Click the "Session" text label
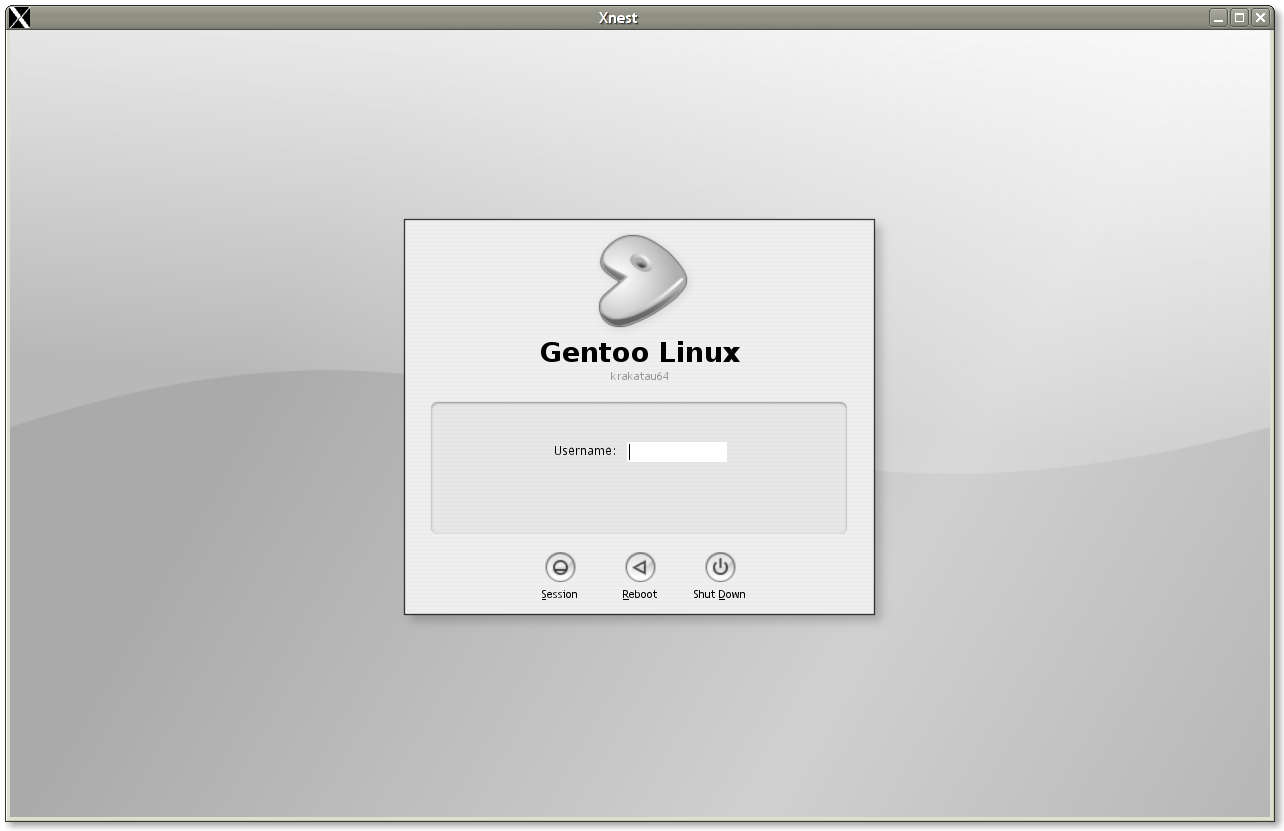Screen dimensions: 1284x831 click(x=559, y=594)
